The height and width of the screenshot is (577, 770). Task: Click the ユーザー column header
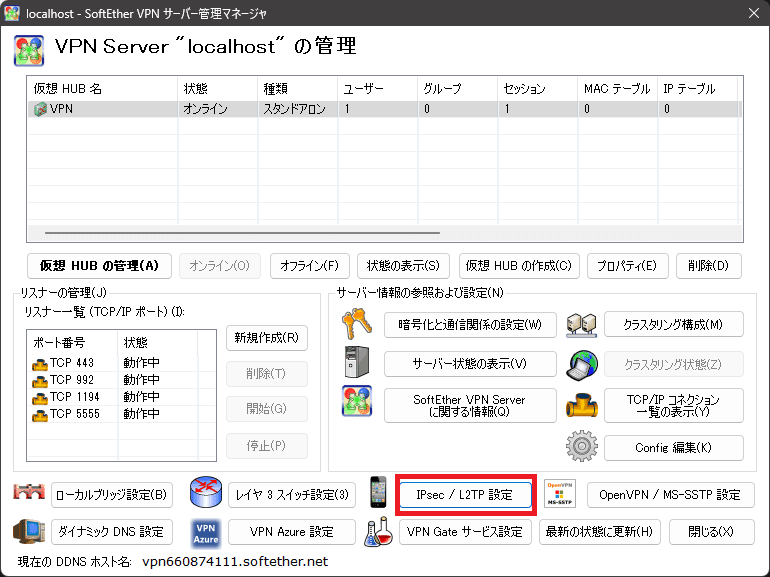coord(378,89)
